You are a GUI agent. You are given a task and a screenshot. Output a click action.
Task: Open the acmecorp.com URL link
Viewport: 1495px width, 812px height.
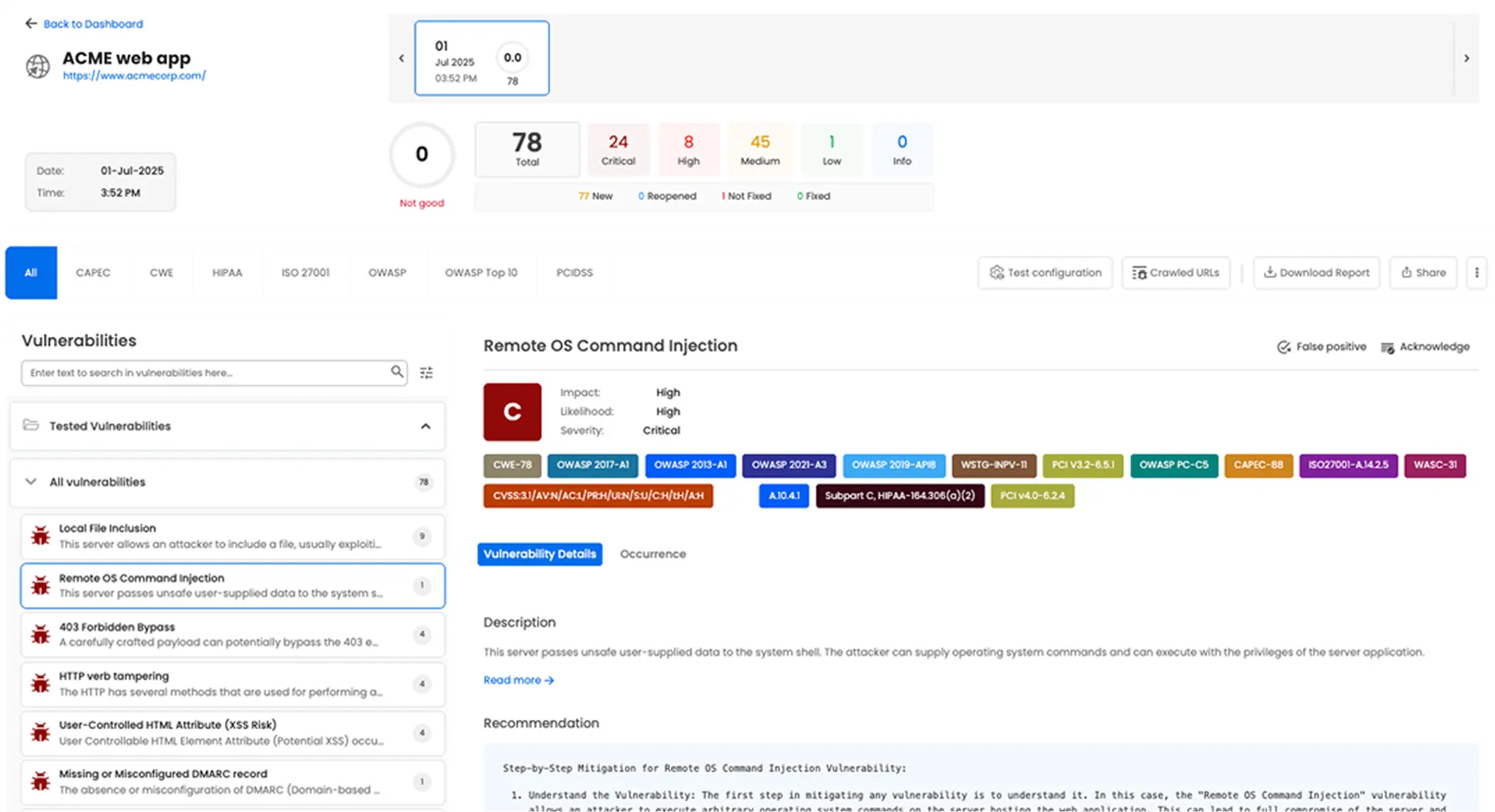click(x=134, y=76)
